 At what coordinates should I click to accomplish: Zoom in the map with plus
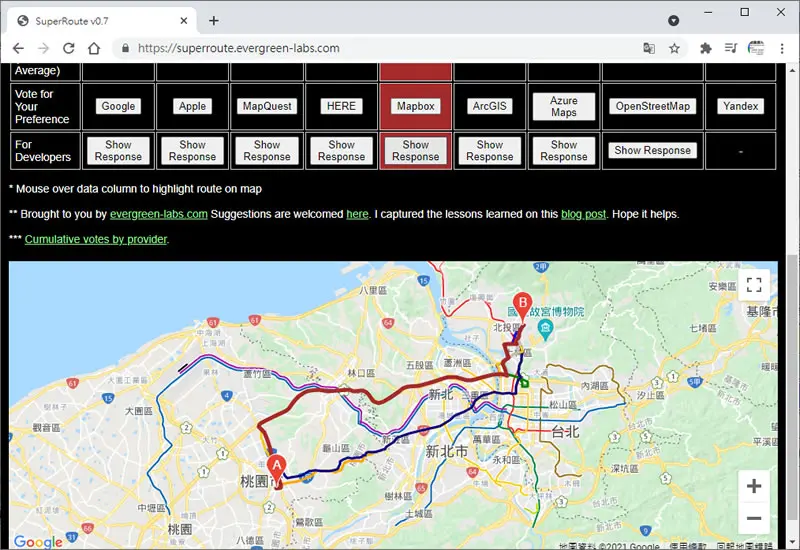(x=754, y=486)
